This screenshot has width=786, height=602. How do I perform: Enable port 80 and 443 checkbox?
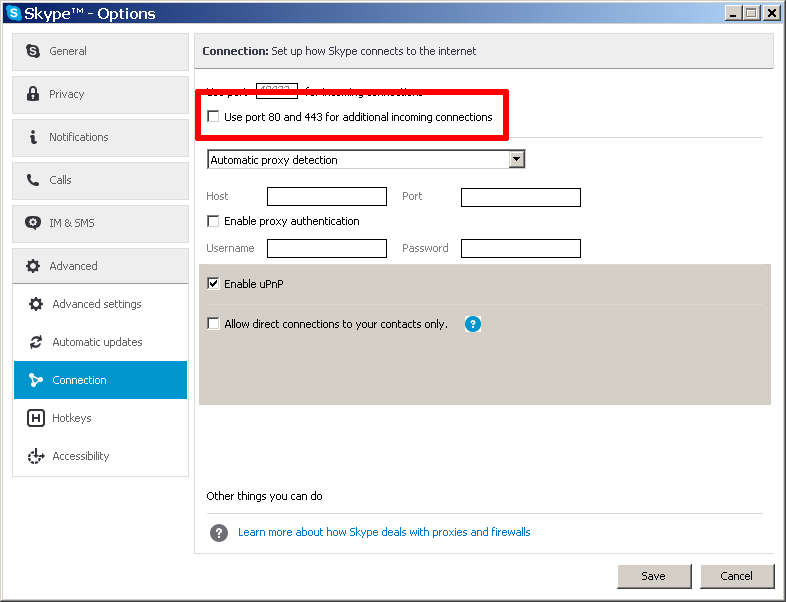pyautogui.click(x=213, y=117)
